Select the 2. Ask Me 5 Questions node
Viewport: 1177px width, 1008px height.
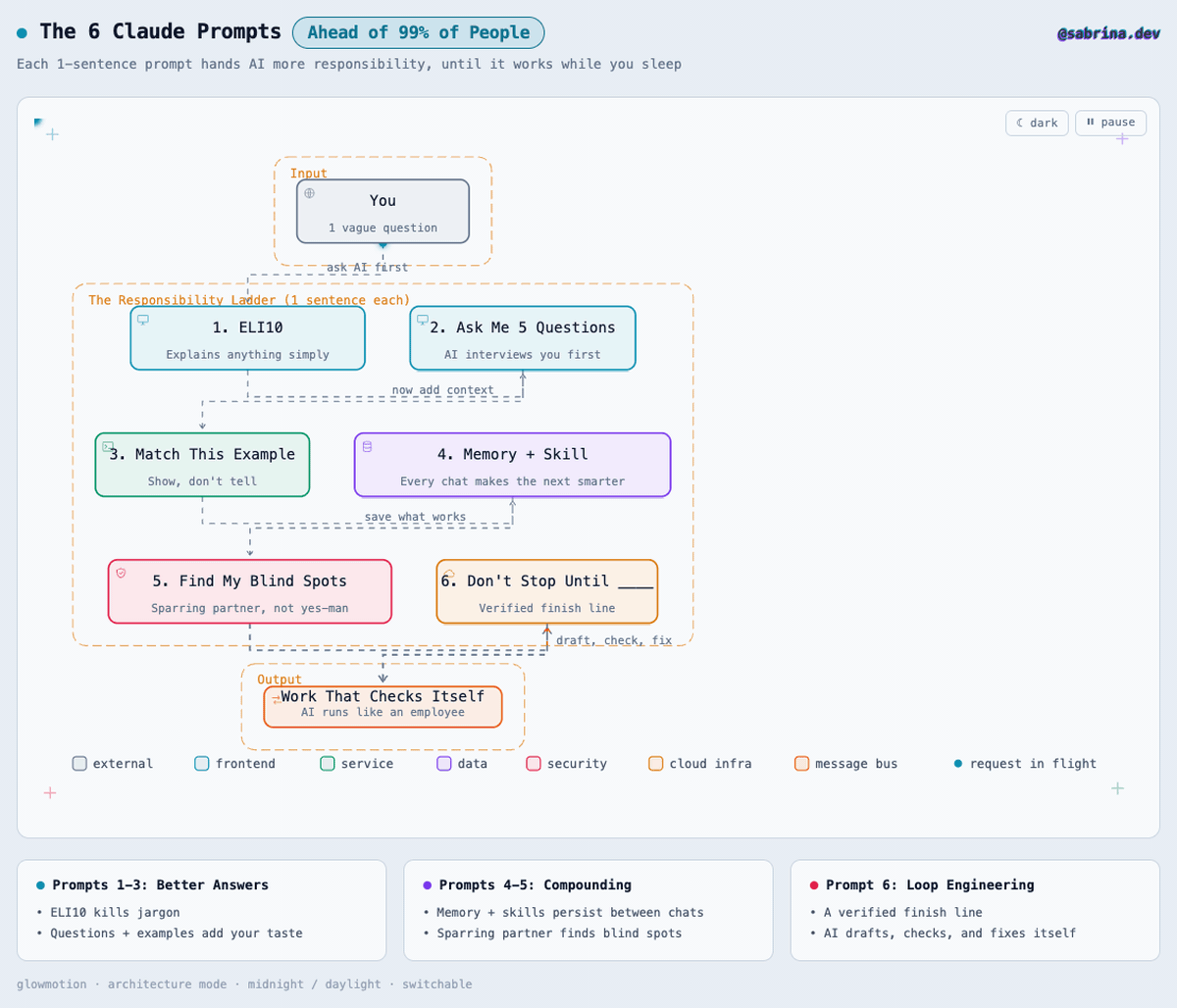[523, 337]
